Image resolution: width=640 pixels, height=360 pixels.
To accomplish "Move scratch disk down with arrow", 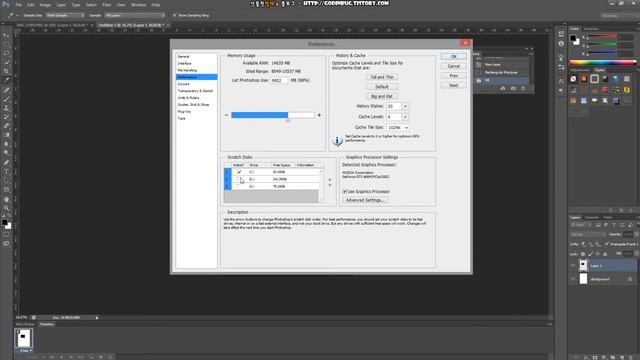I will click(330, 186).
